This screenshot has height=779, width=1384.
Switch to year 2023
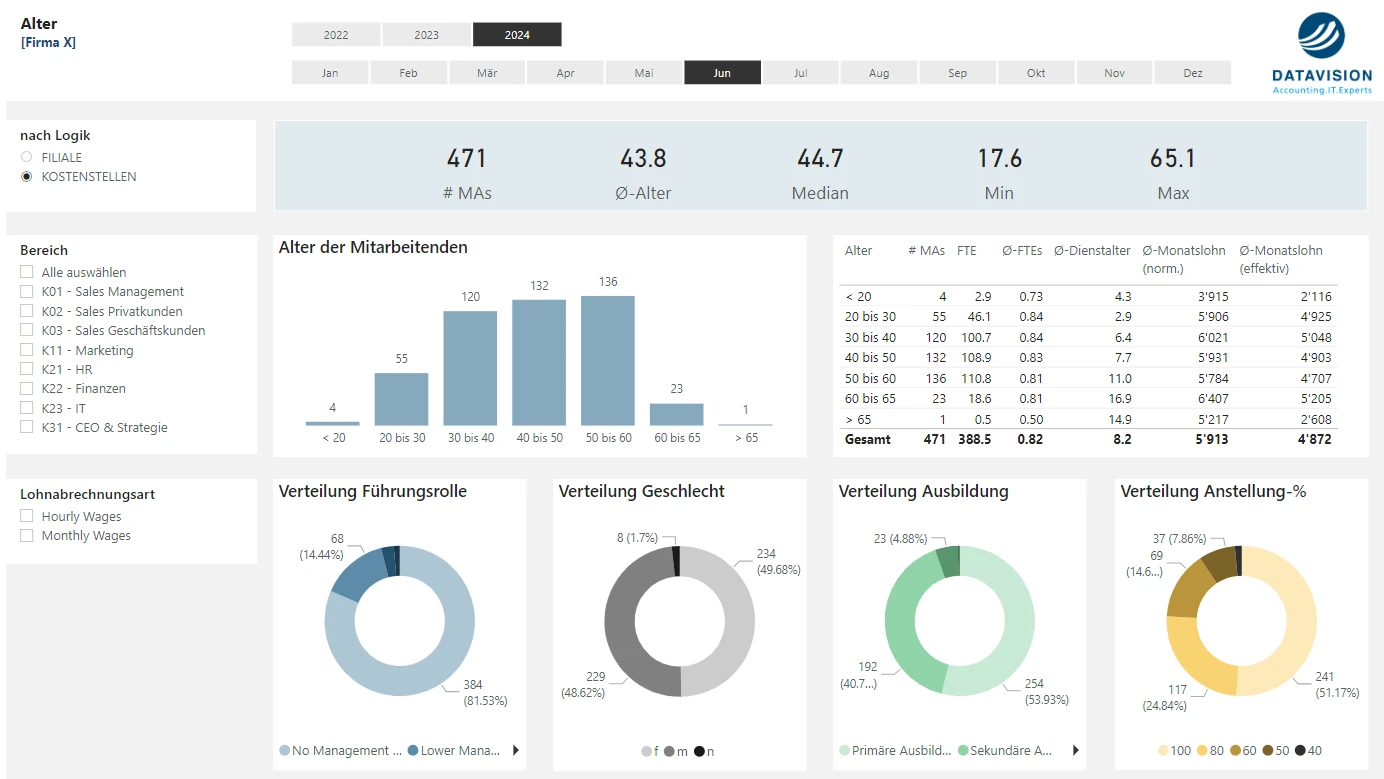coord(427,35)
